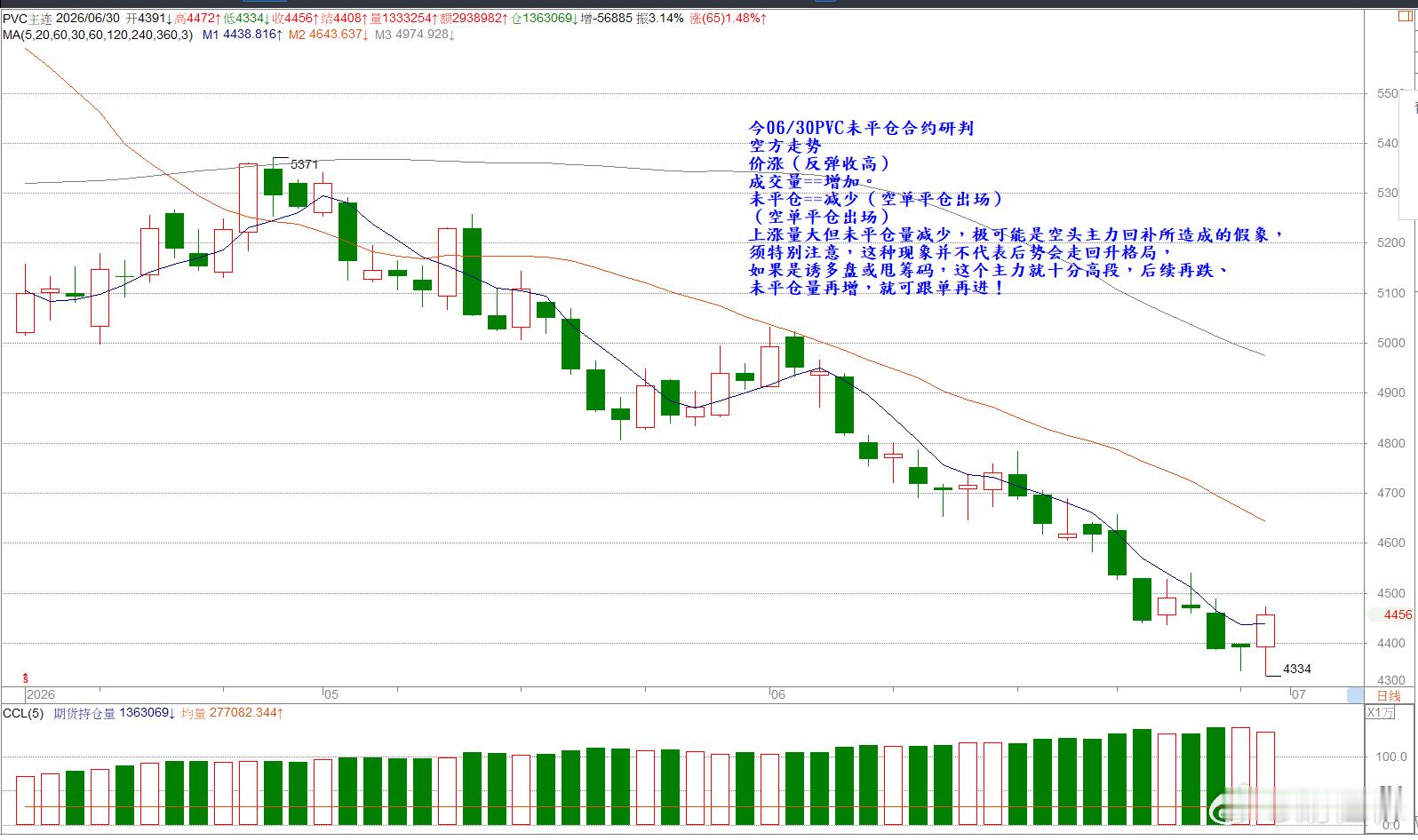Viewport: 1418px width, 840px height.
Task: Click the 高4472 high price in header
Action: [197, 19]
